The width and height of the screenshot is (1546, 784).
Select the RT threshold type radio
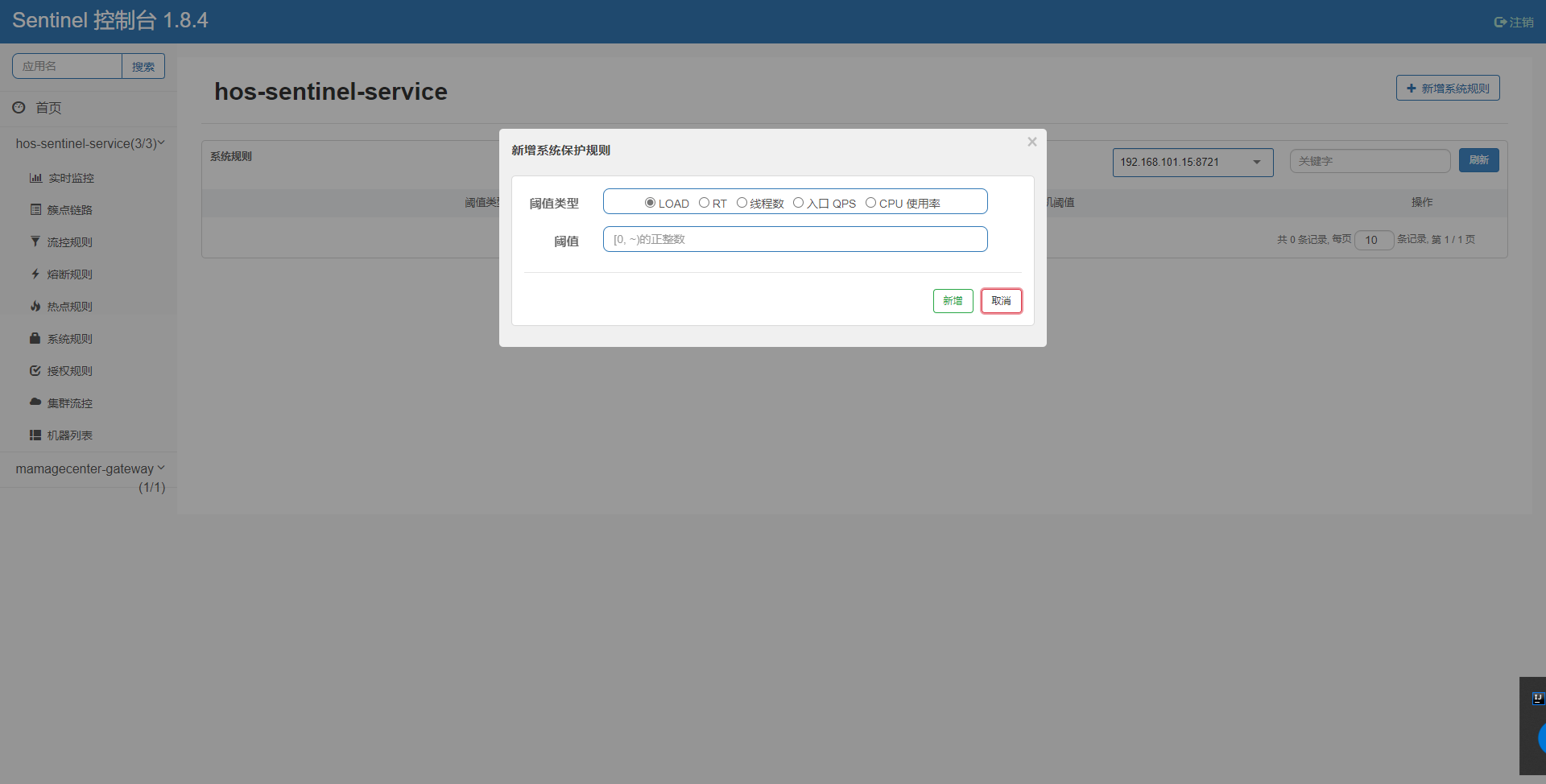click(x=704, y=203)
